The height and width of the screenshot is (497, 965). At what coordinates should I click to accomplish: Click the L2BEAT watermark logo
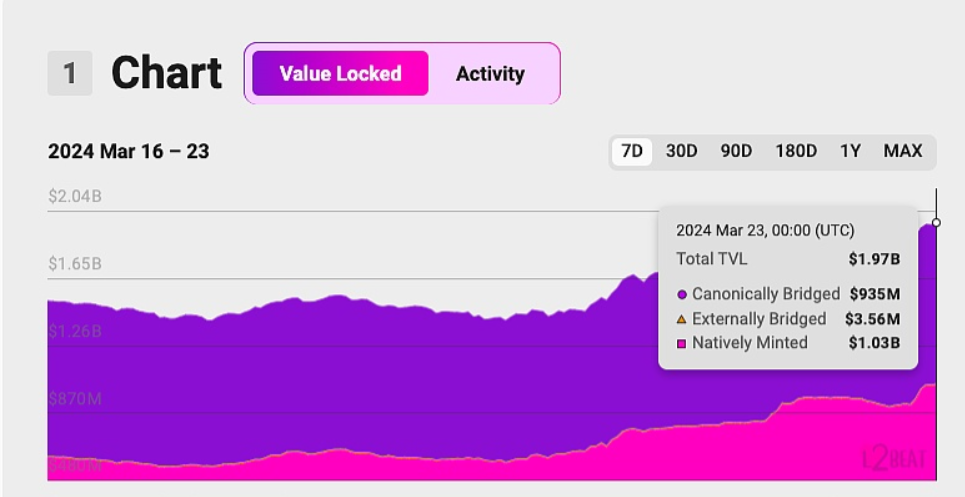coord(893,459)
